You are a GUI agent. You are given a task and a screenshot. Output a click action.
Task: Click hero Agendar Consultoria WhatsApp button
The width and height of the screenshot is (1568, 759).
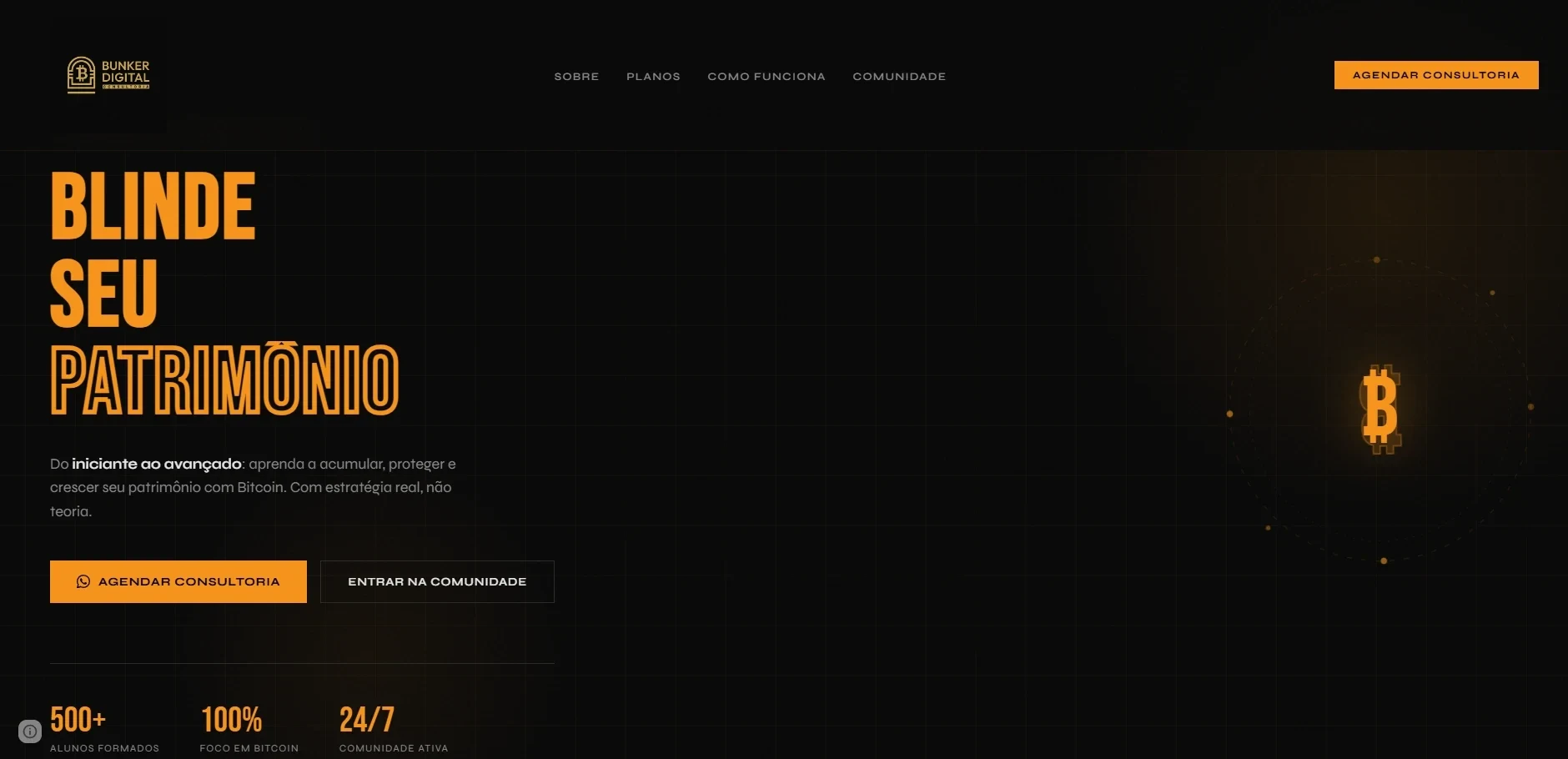coord(178,581)
